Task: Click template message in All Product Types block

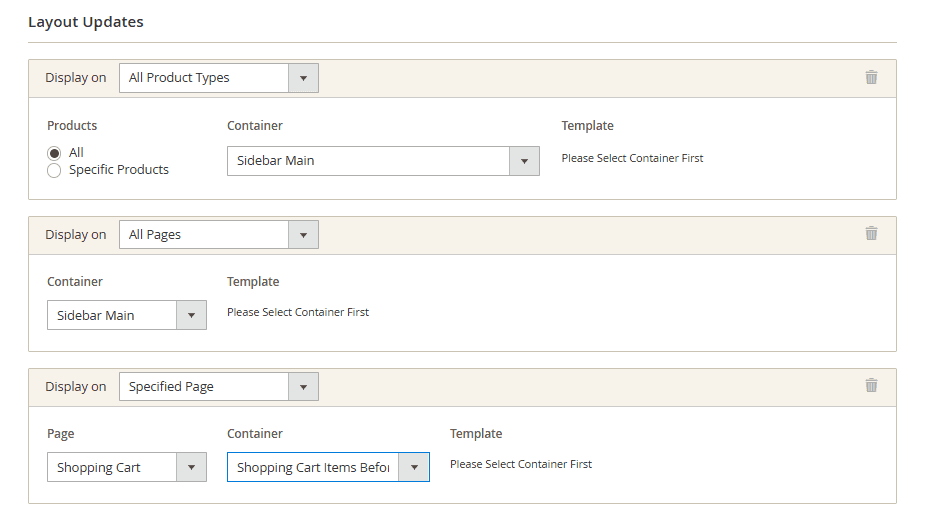Action: [x=632, y=158]
